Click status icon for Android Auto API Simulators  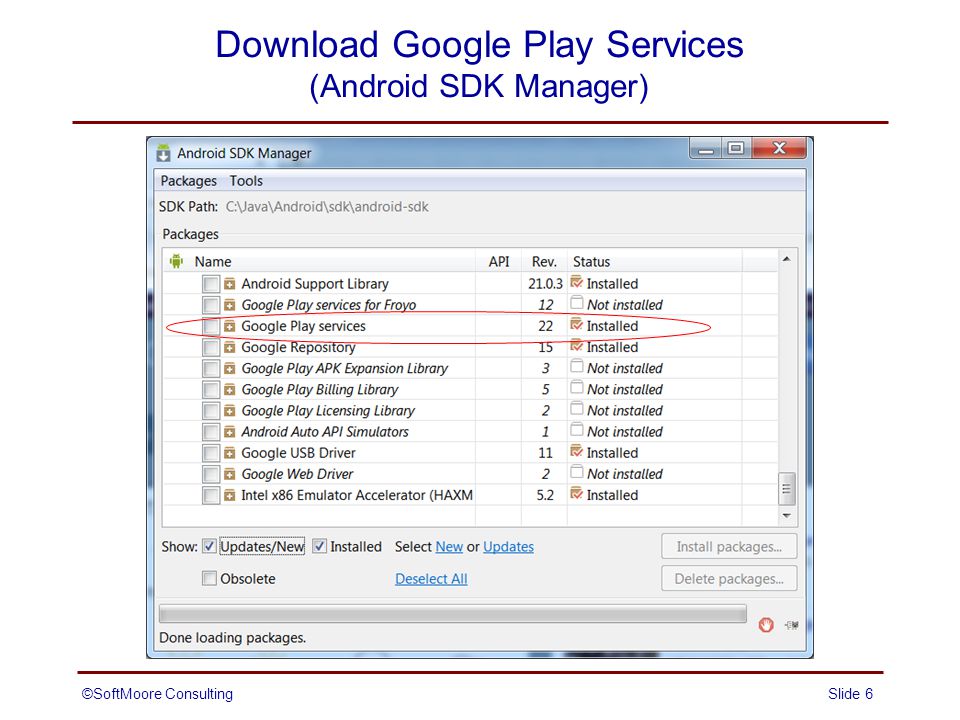click(x=576, y=430)
